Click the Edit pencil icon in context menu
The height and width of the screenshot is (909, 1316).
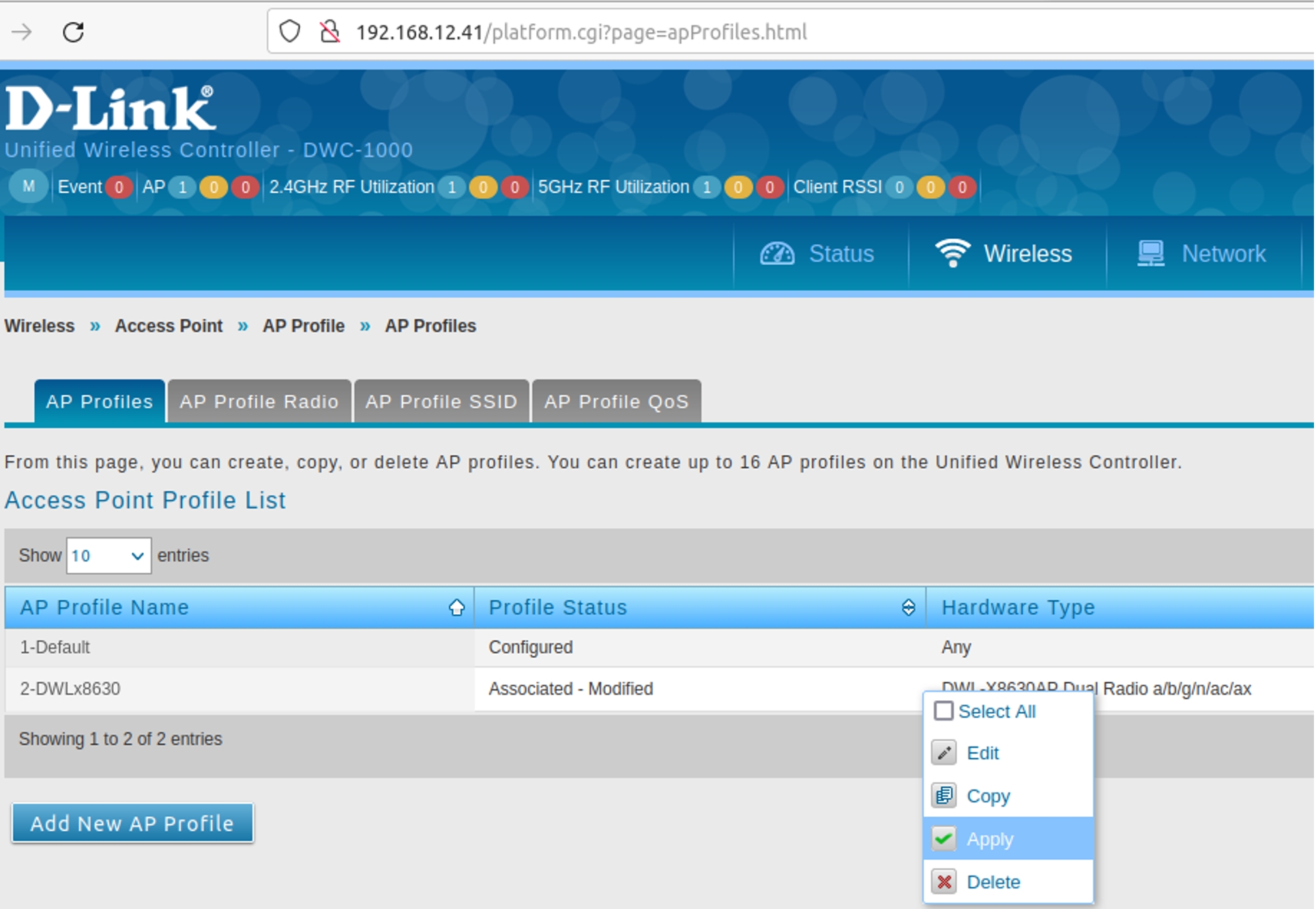(x=944, y=753)
